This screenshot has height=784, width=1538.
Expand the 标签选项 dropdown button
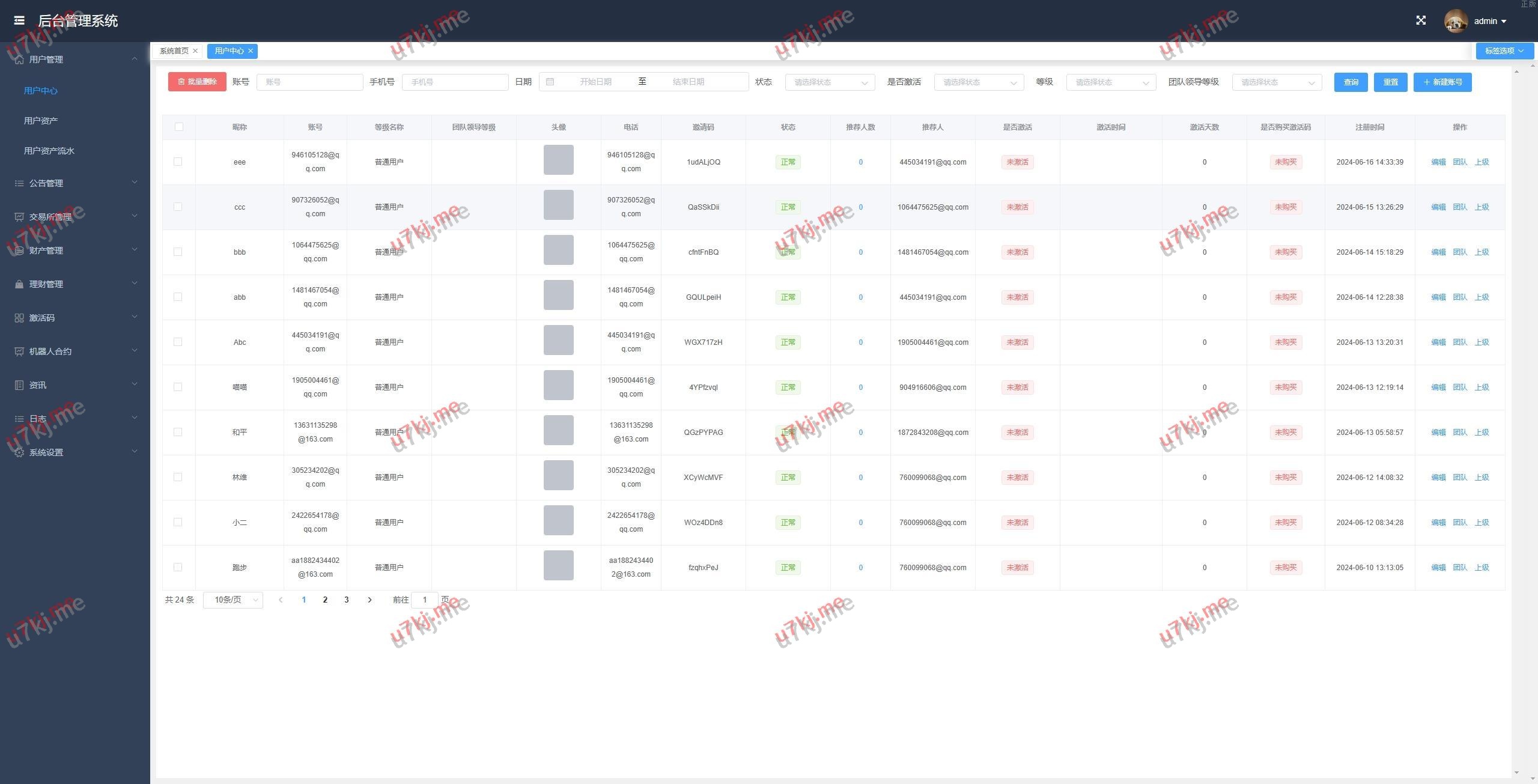coord(1504,51)
